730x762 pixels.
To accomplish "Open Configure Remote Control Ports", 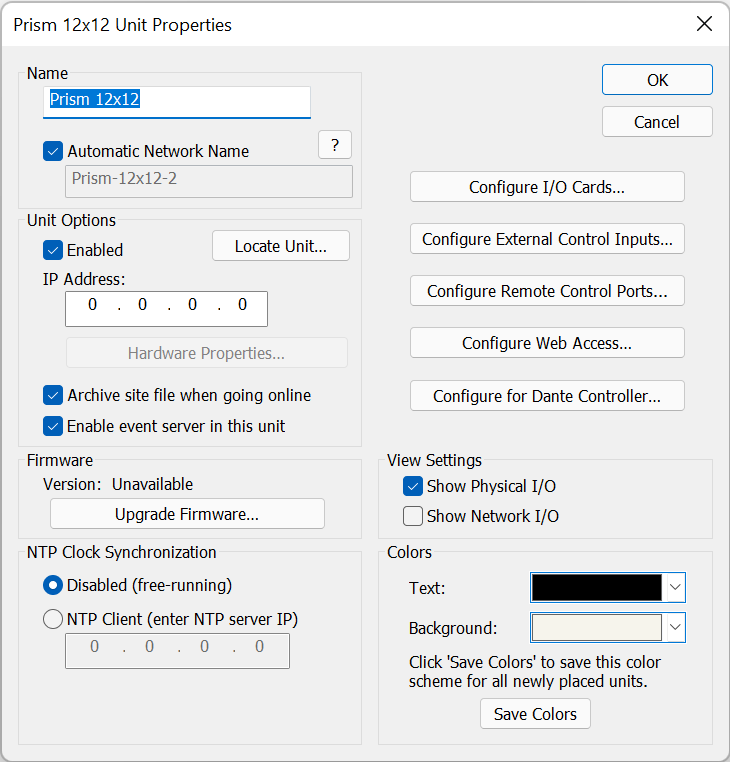I will 547,291.
